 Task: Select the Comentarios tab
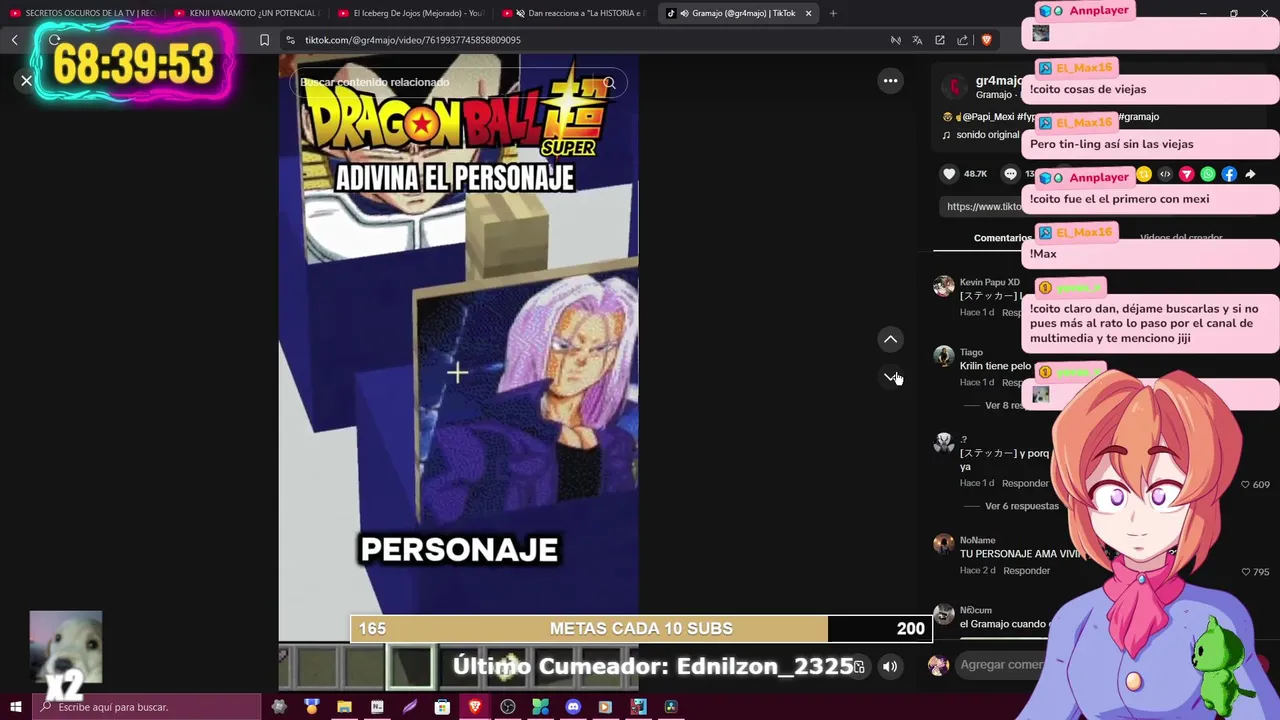(x=1003, y=238)
